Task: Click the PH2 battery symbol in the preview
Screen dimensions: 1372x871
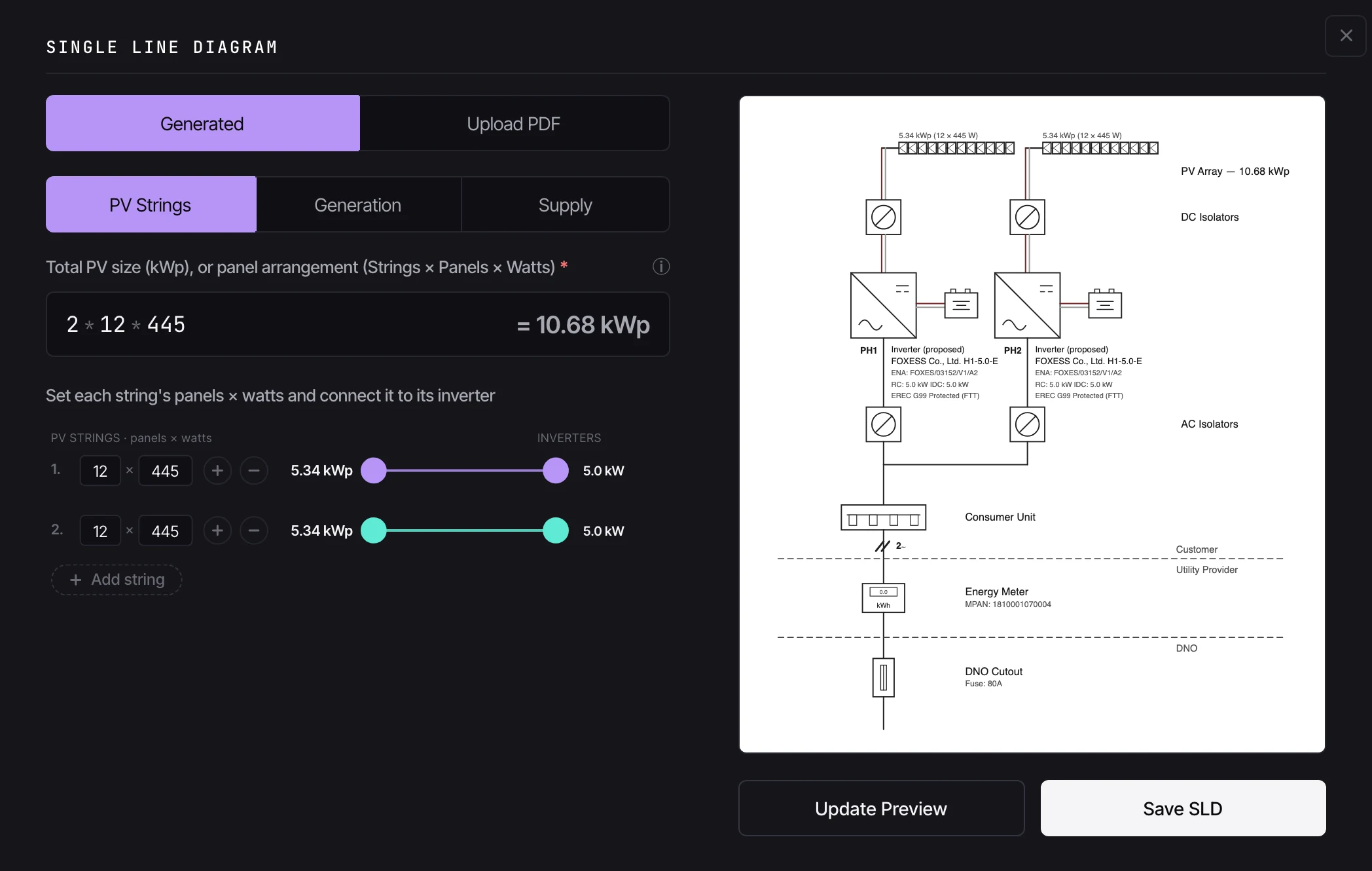Action: [1105, 304]
